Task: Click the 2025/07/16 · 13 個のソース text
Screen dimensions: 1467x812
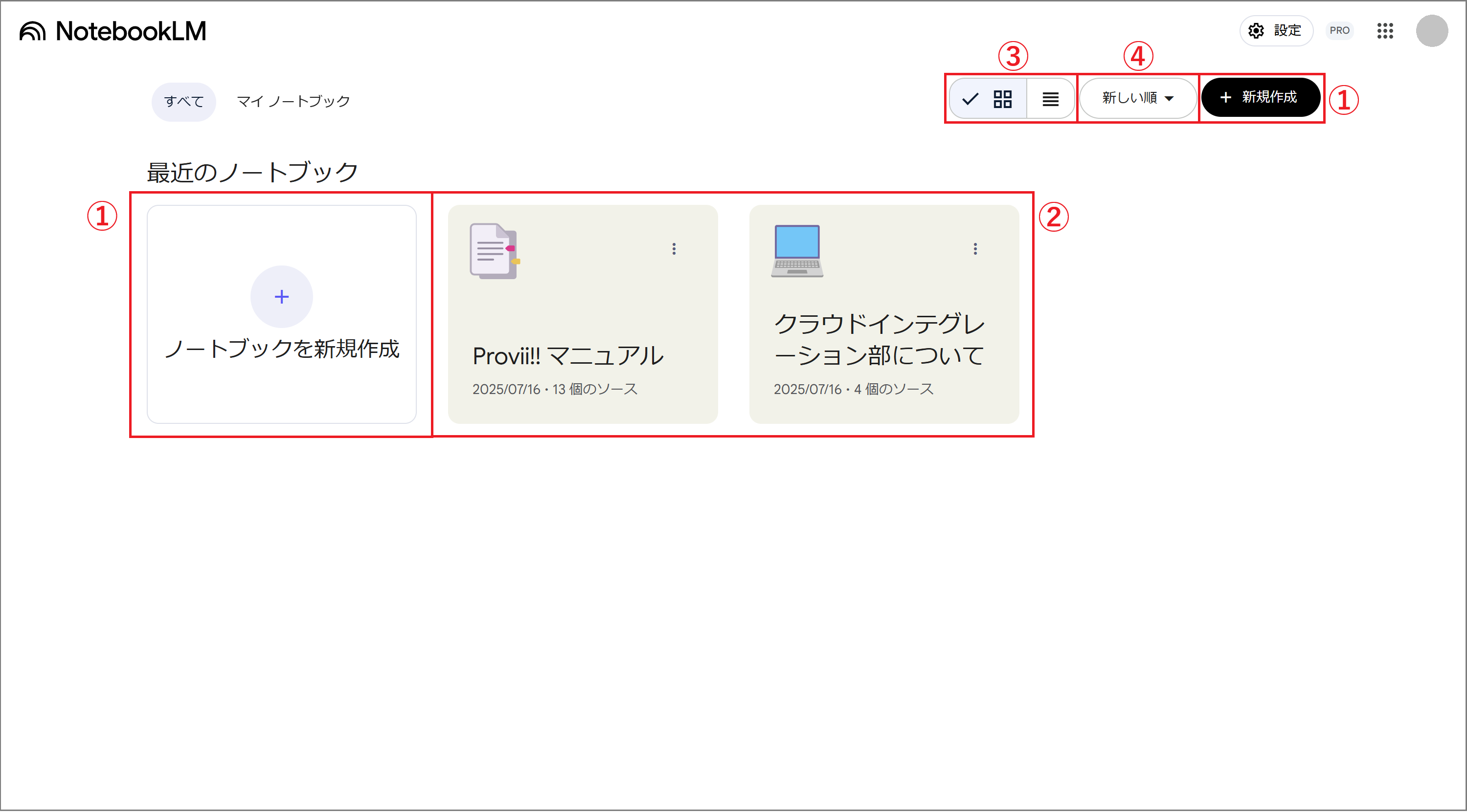Action: pos(555,389)
